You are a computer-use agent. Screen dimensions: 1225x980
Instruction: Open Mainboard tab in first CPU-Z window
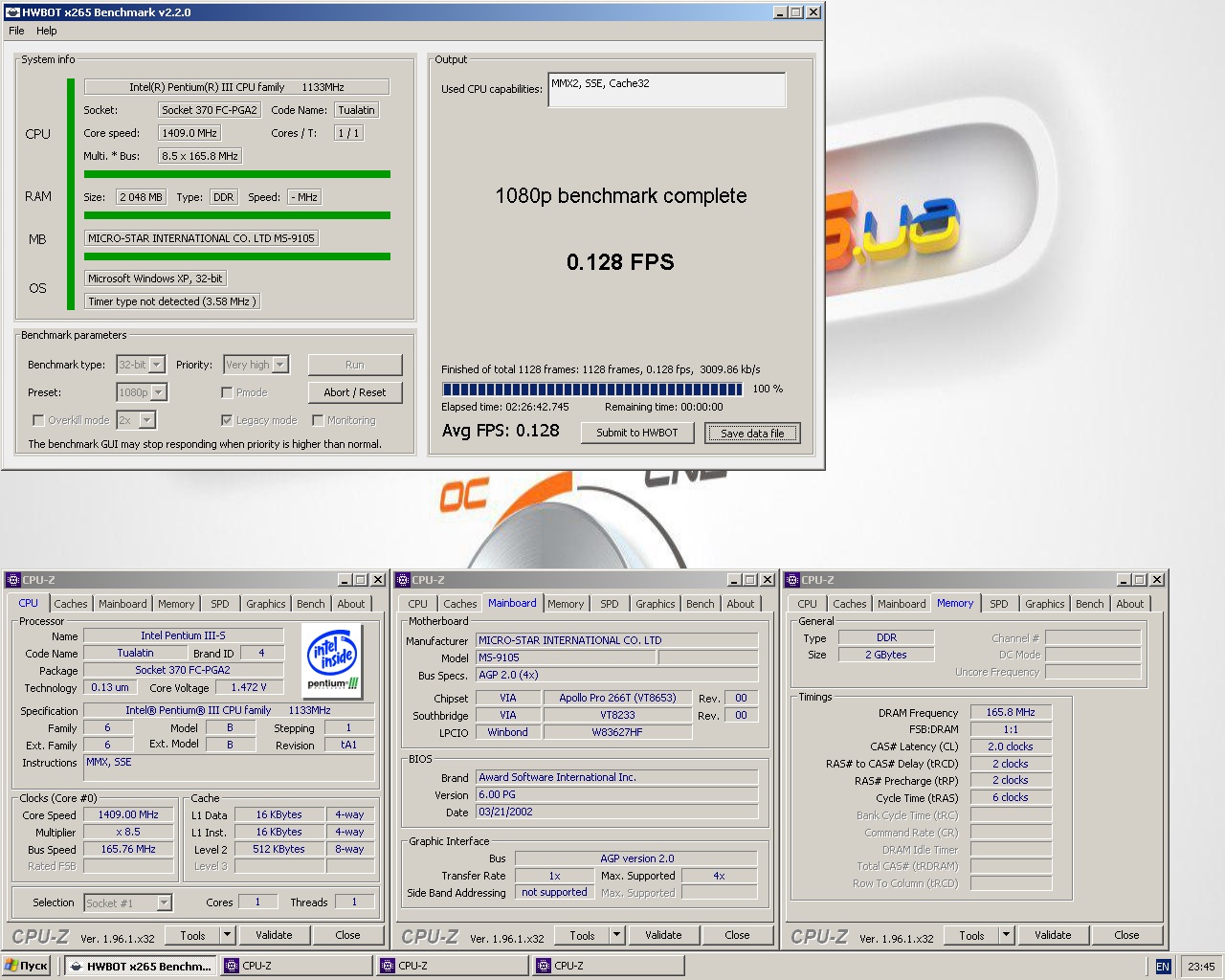[122, 604]
